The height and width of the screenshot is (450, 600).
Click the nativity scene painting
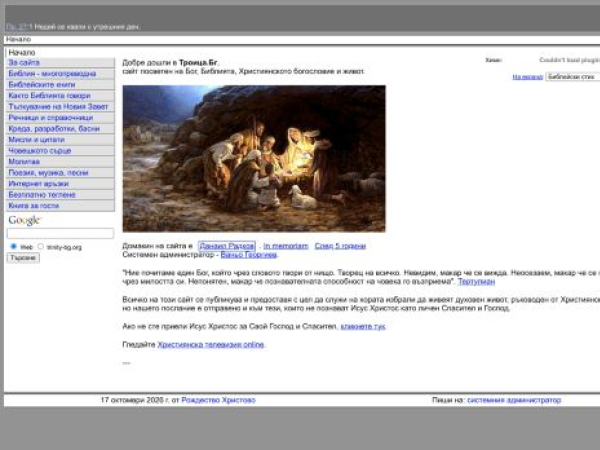coord(254,158)
